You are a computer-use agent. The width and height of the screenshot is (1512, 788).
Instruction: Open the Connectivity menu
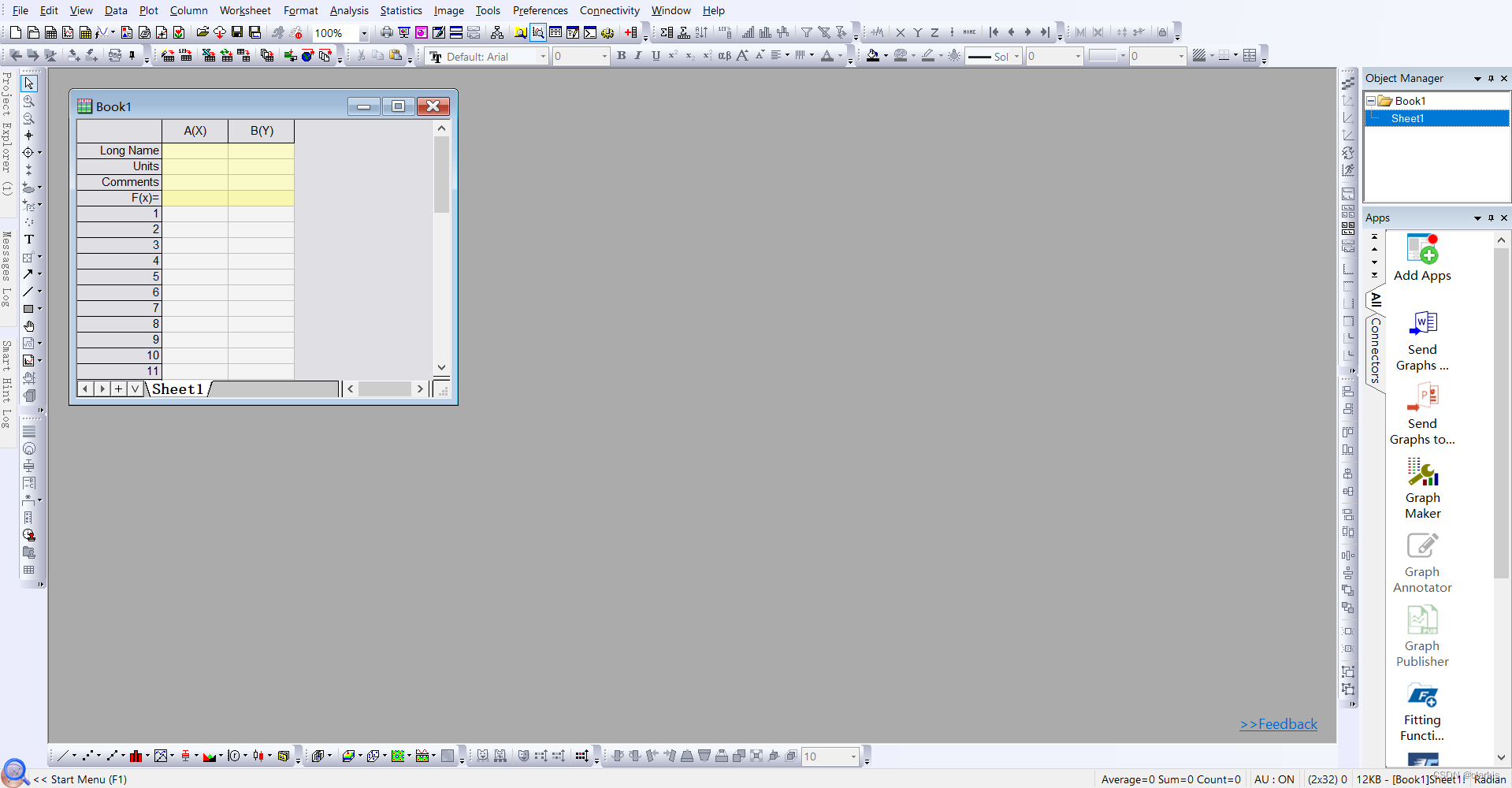point(610,10)
